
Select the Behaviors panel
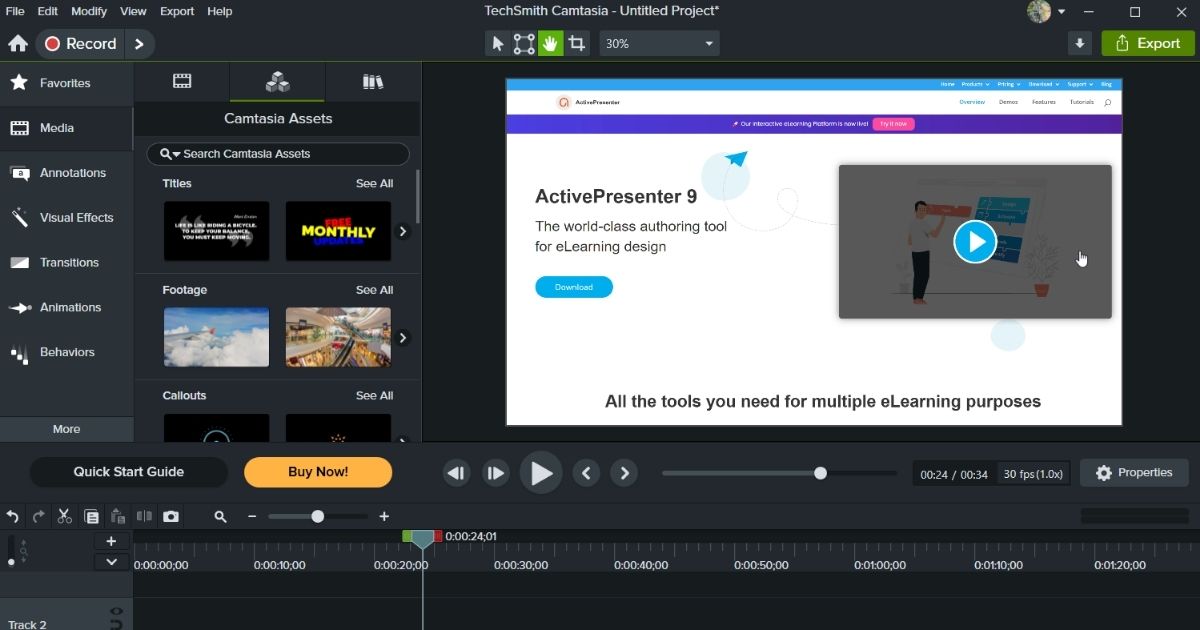tap(66, 352)
